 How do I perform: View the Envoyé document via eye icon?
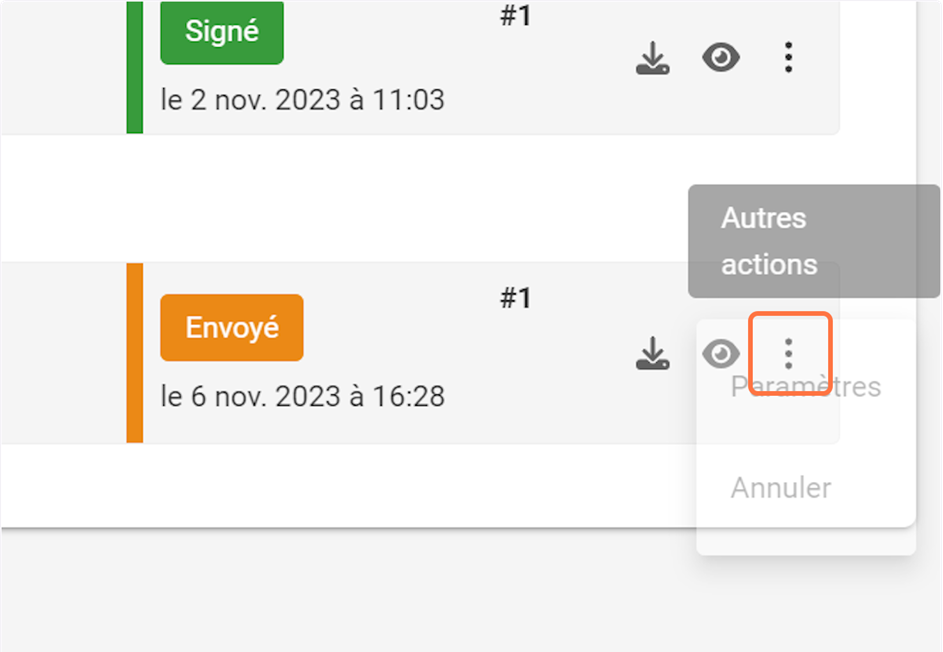coord(720,353)
